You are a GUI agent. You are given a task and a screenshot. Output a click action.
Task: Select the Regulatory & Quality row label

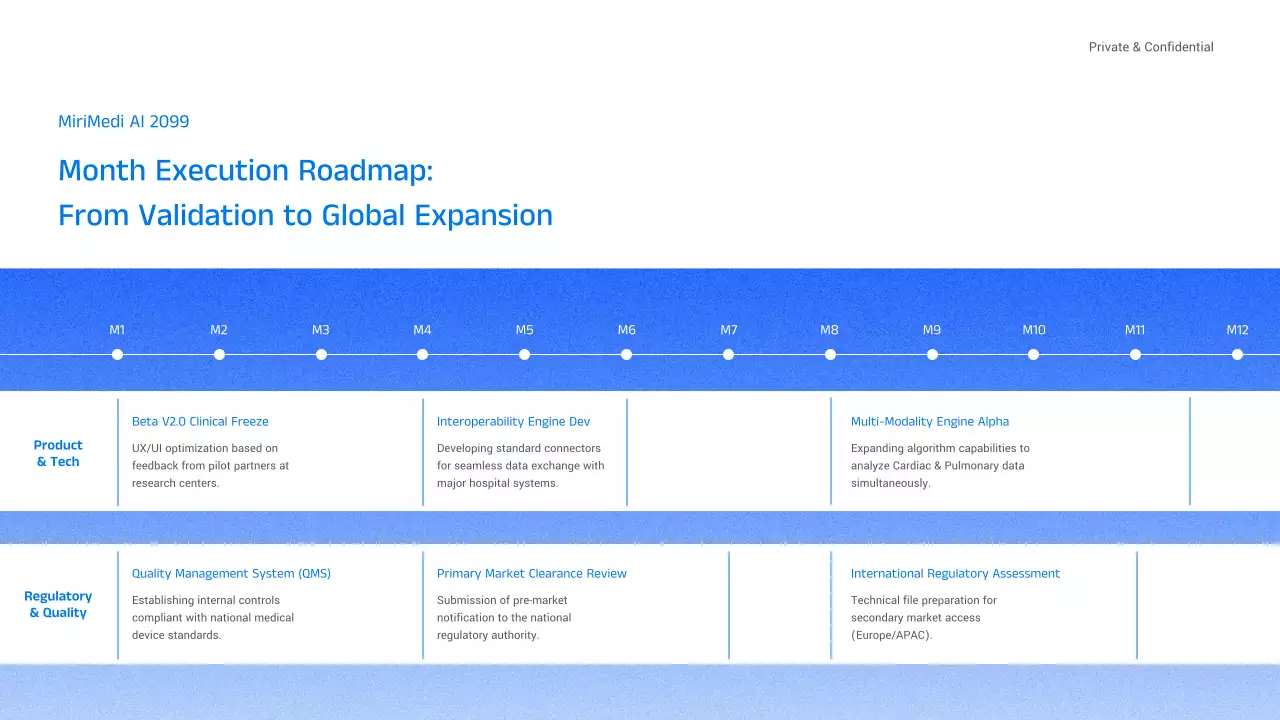pyautogui.click(x=58, y=604)
